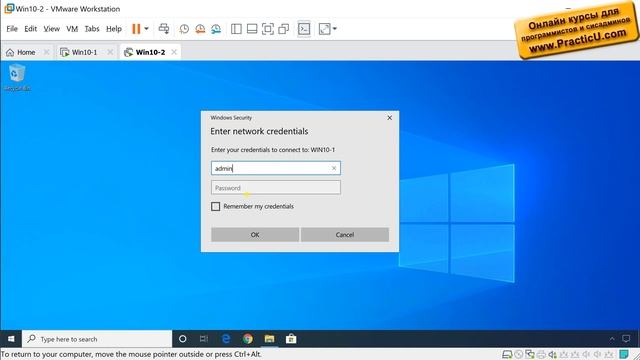The height and width of the screenshot is (360, 640).
Task: Expand the stretch guest dropdown arrow
Action: (x=335, y=29)
